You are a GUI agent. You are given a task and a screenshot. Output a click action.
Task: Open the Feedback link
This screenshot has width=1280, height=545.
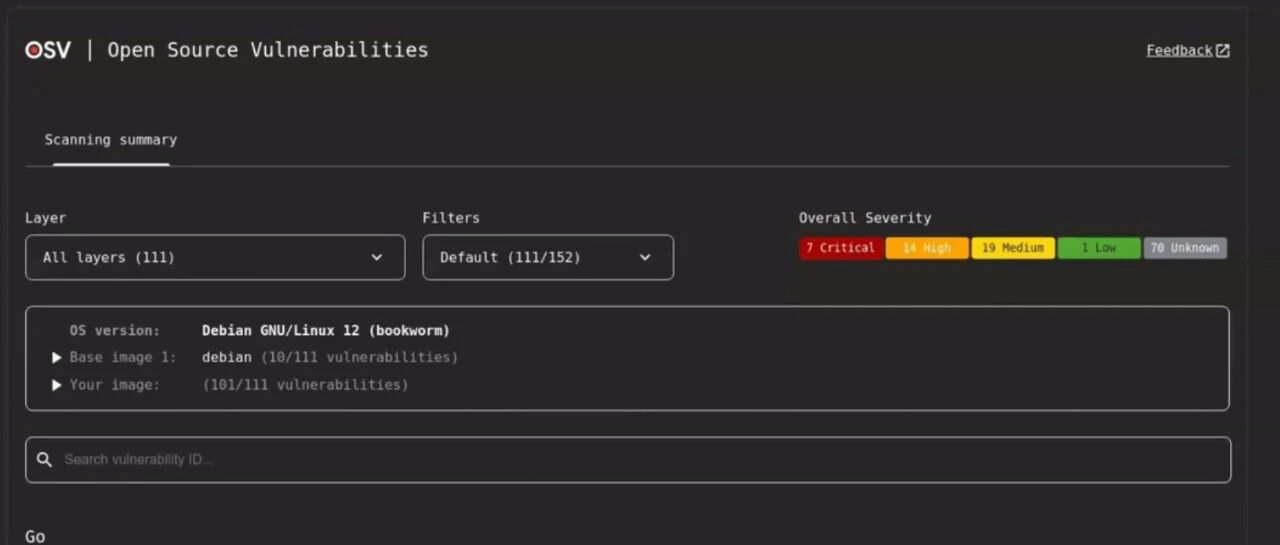point(1179,51)
